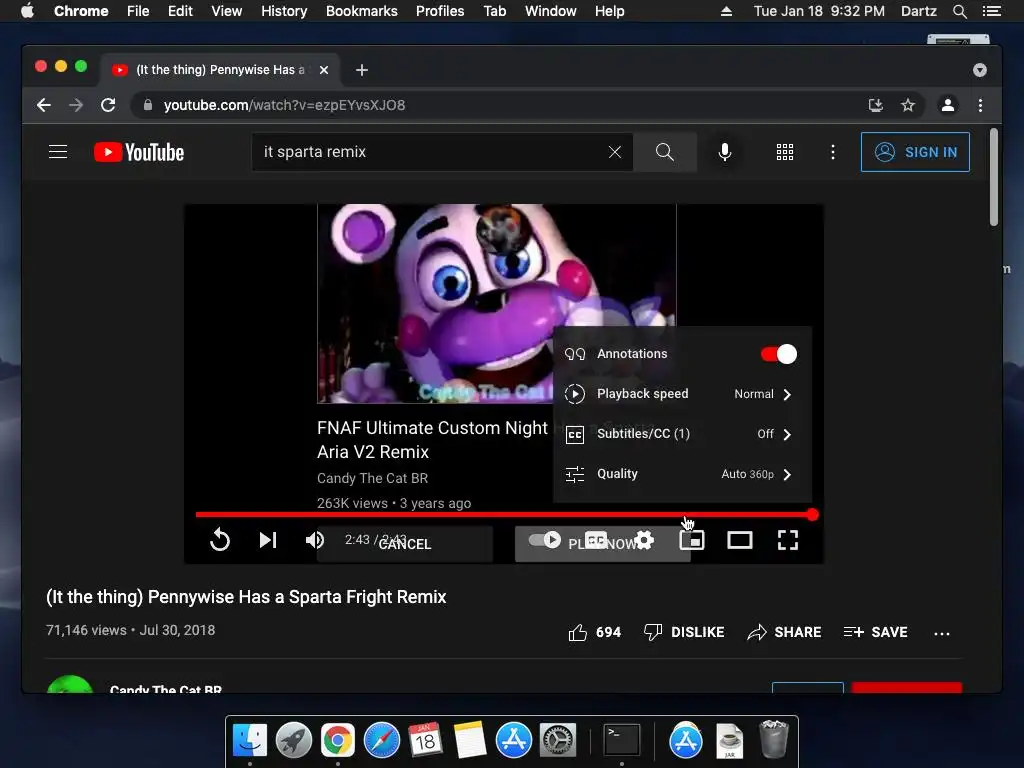Turn off the Annotations toggle

click(778, 354)
